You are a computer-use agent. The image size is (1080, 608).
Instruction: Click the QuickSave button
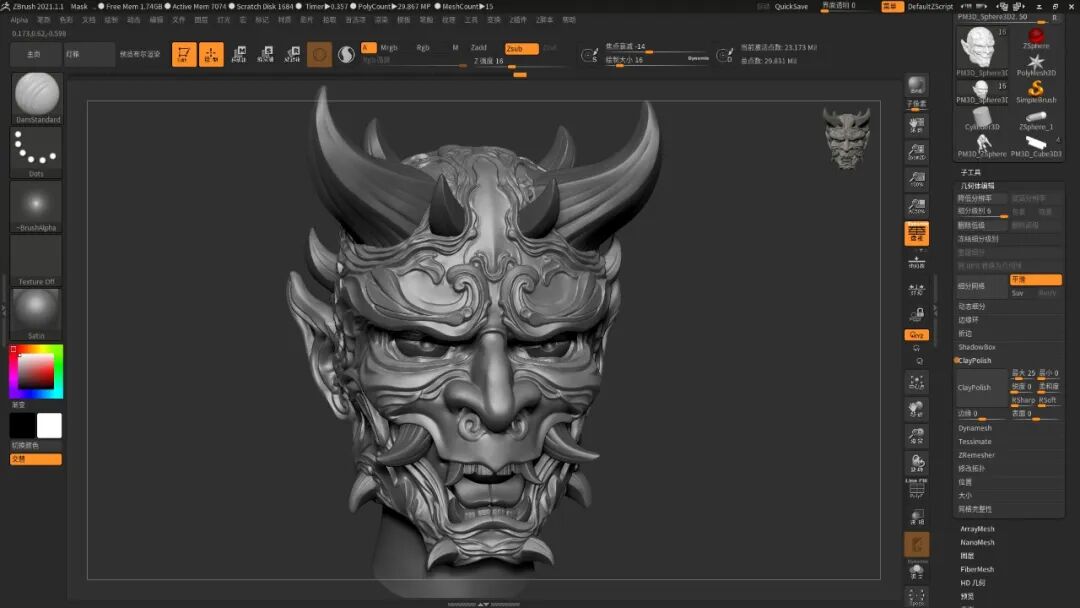(x=791, y=6)
